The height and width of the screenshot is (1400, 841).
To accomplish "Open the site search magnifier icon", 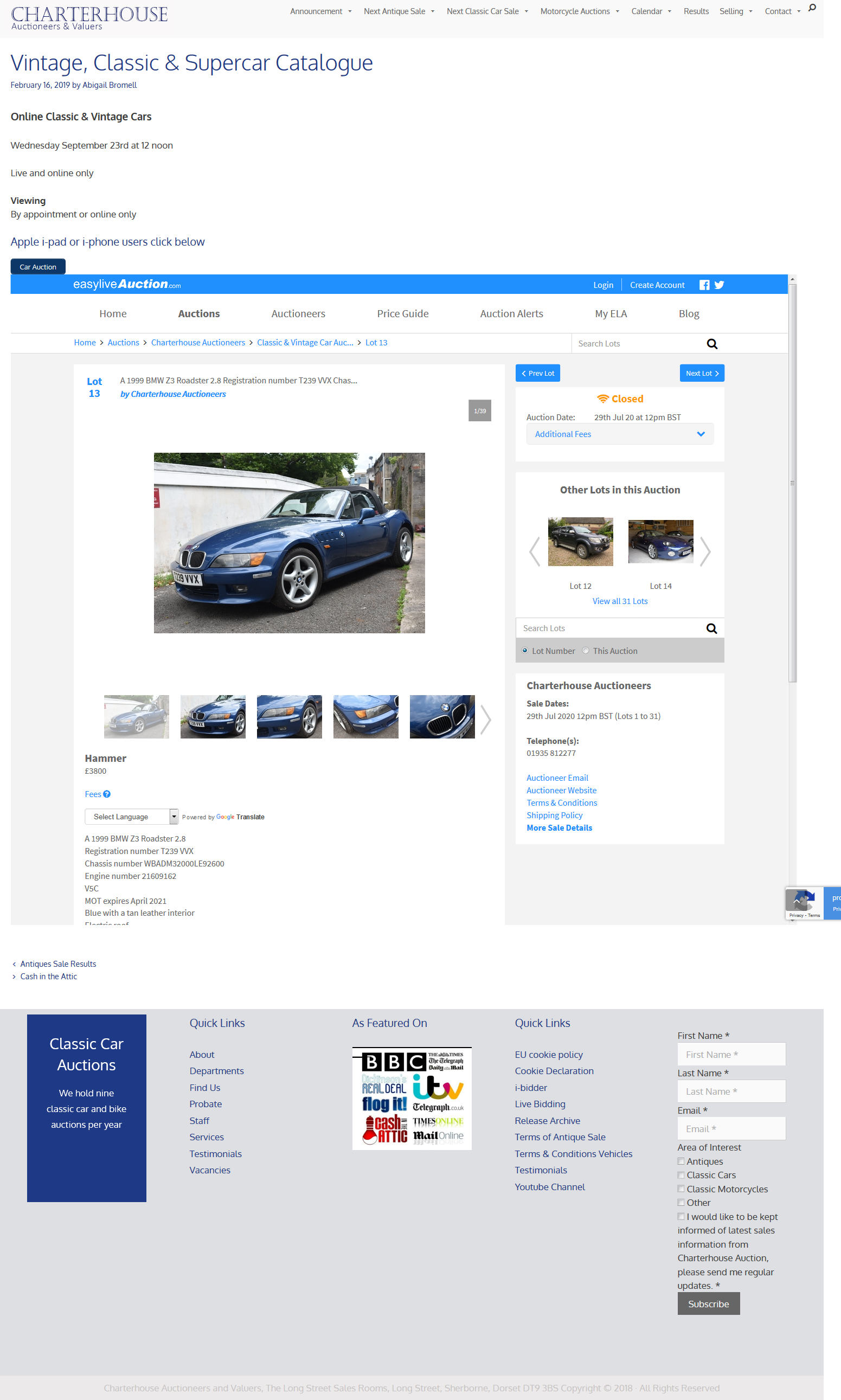I will (x=812, y=8).
